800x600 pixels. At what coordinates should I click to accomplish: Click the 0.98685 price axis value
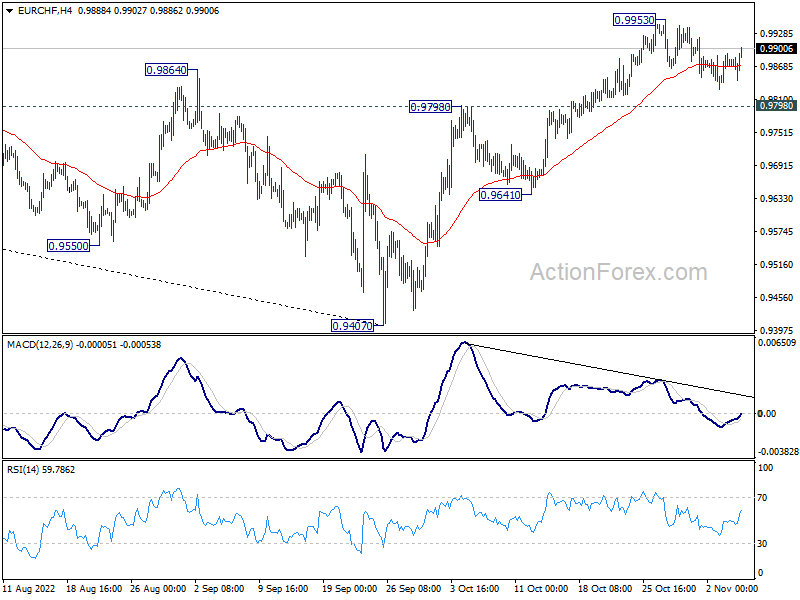click(x=777, y=66)
